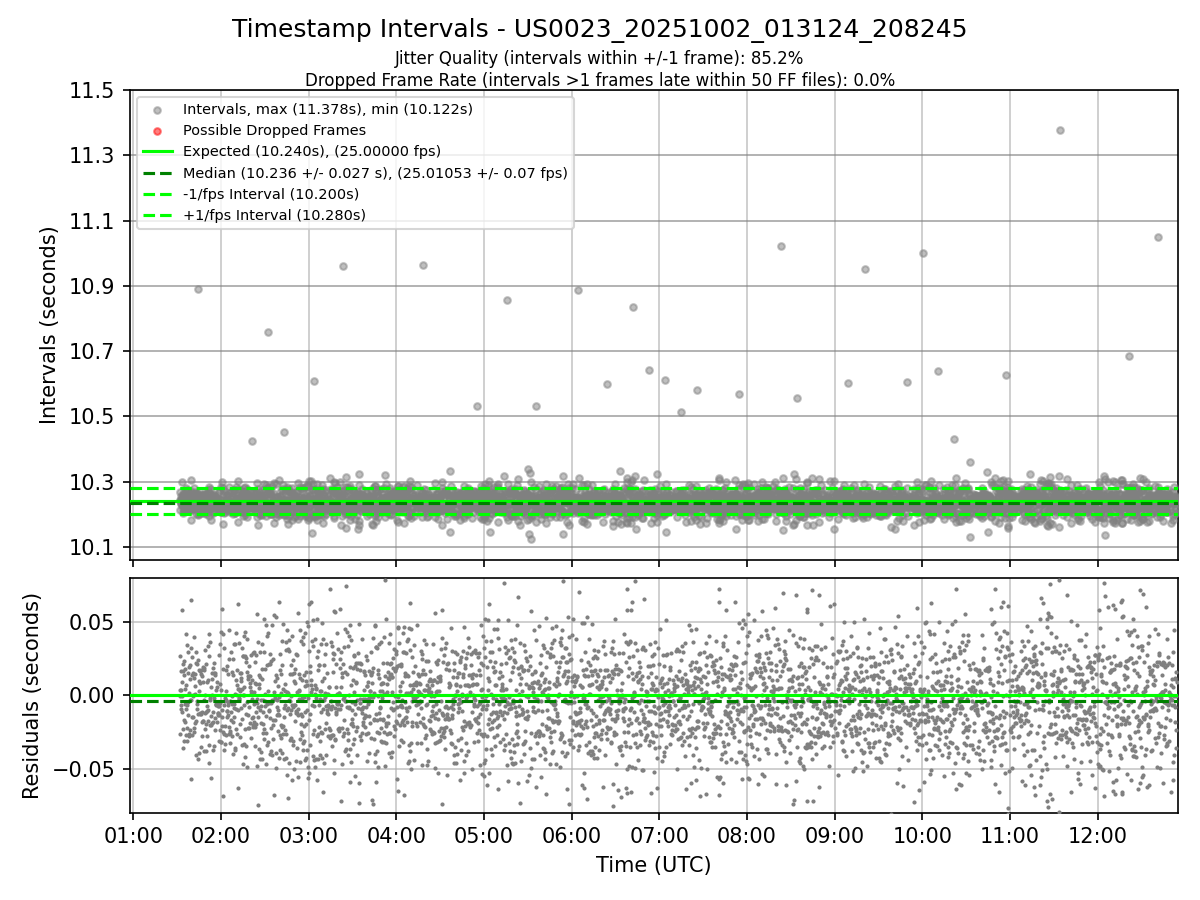Click the outlier point near 11.02 s around 08:25
The width and height of the screenshot is (1200, 900).
pyautogui.click(x=781, y=246)
